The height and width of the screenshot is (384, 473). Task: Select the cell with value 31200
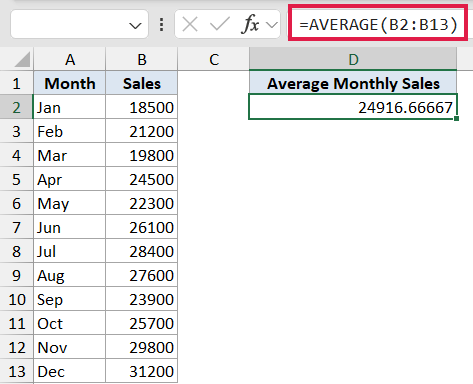pos(142,371)
